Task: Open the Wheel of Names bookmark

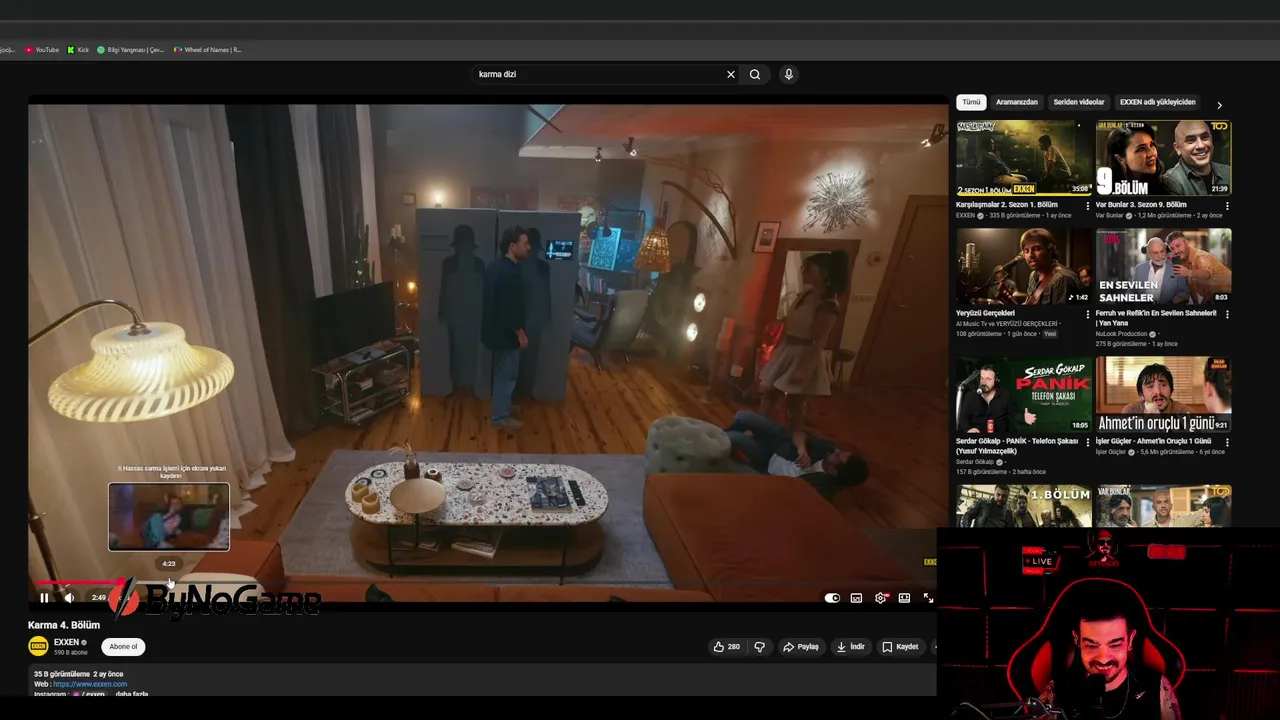Action: (x=207, y=49)
